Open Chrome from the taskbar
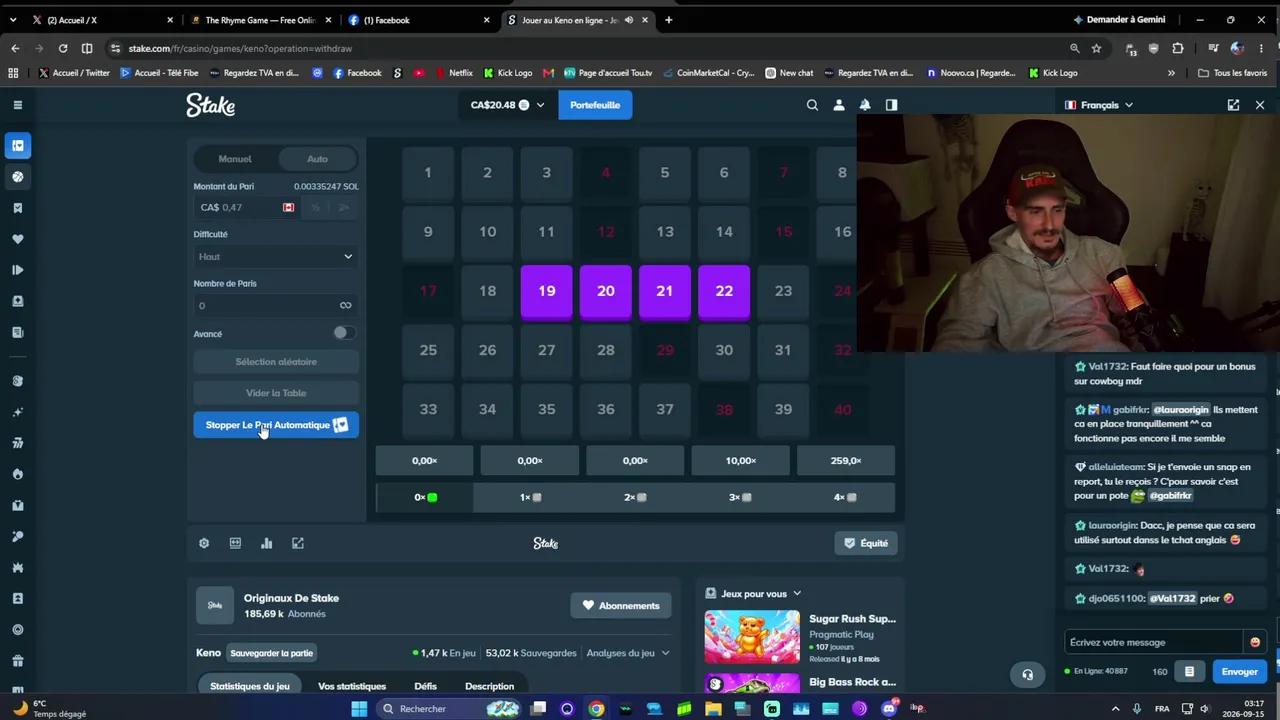The width and height of the screenshot is (1280, 720). click(596, 709)
